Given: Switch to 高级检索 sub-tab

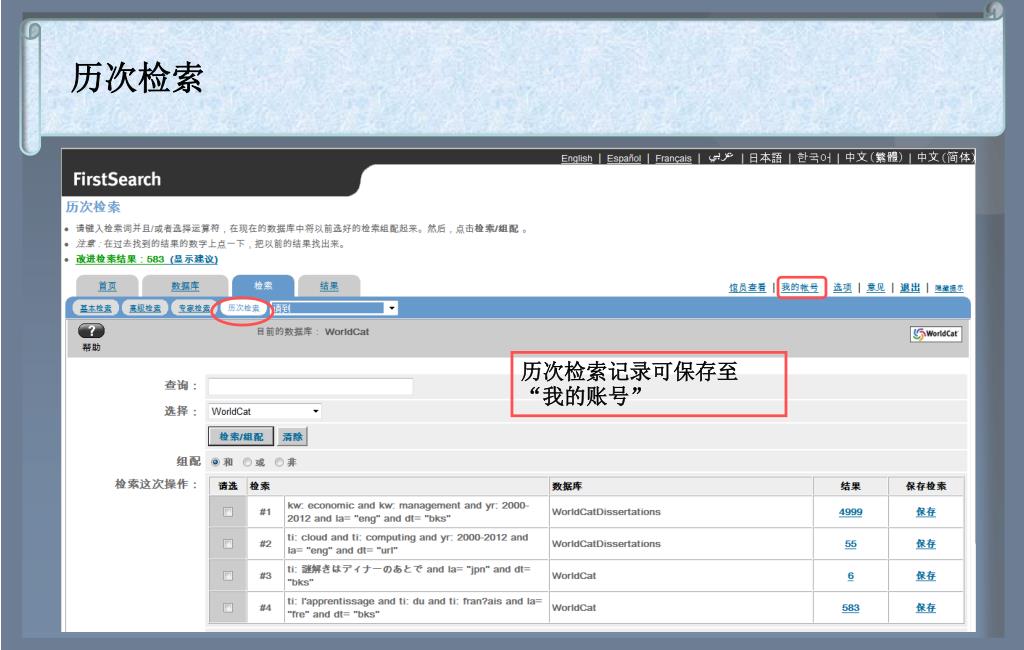Looking at the screenshot, I should pos(145,308).
